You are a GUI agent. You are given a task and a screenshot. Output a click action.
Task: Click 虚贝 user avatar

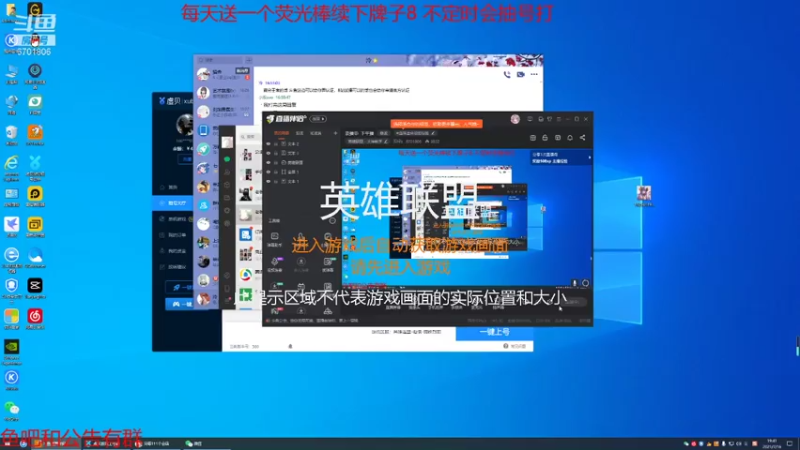tap(185, 124)
